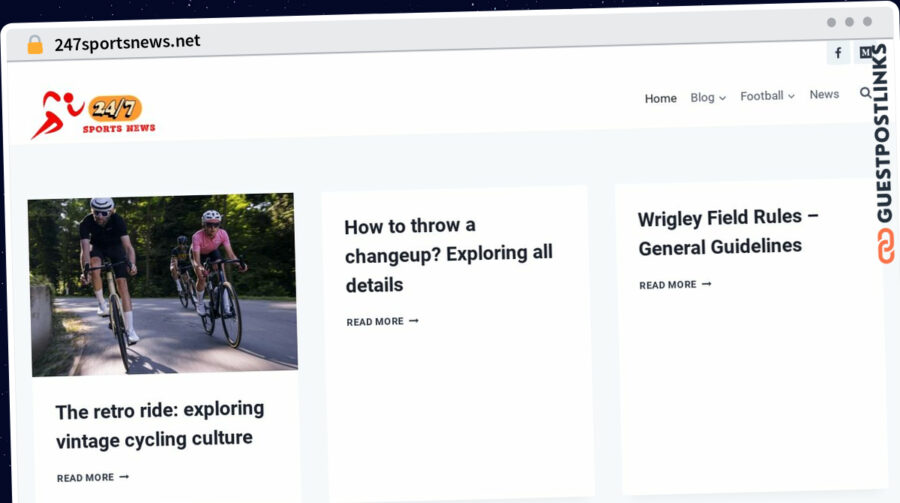Click the Medium icon beside the Facebook icon
The height and width of the screenshot is (503, 900).
coord(866,53)
